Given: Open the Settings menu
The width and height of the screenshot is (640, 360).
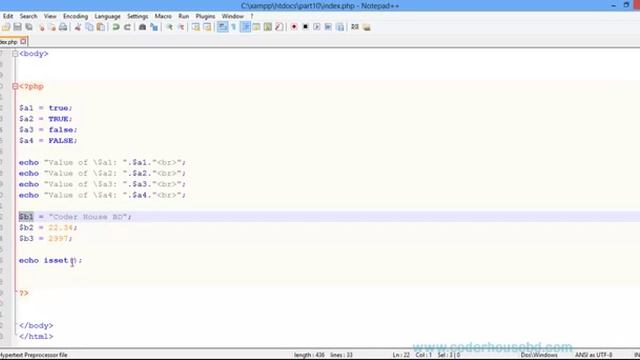Looking at the screenshot, I should (138, 16).
